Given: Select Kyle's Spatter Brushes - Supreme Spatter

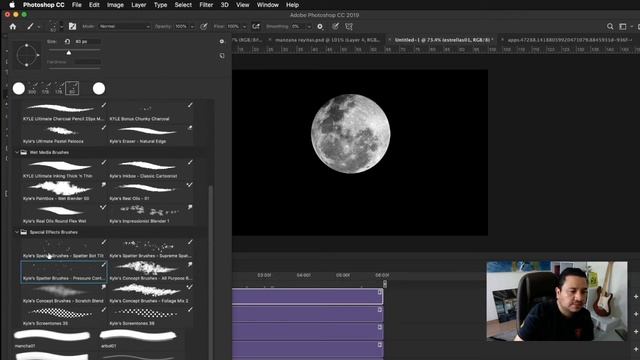Looking at the screenshot, I should 151,249.
